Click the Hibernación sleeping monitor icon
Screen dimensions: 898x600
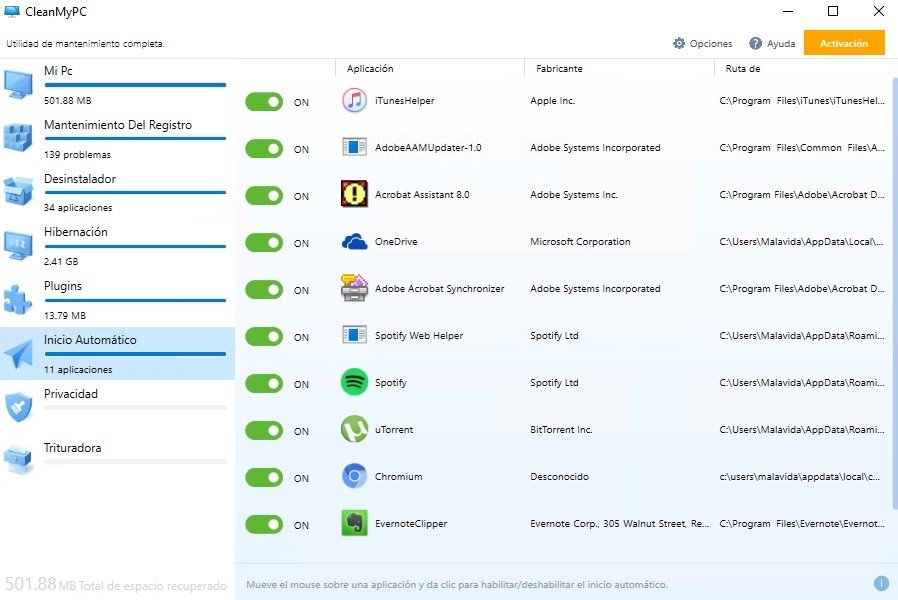[x=19, y=246]
